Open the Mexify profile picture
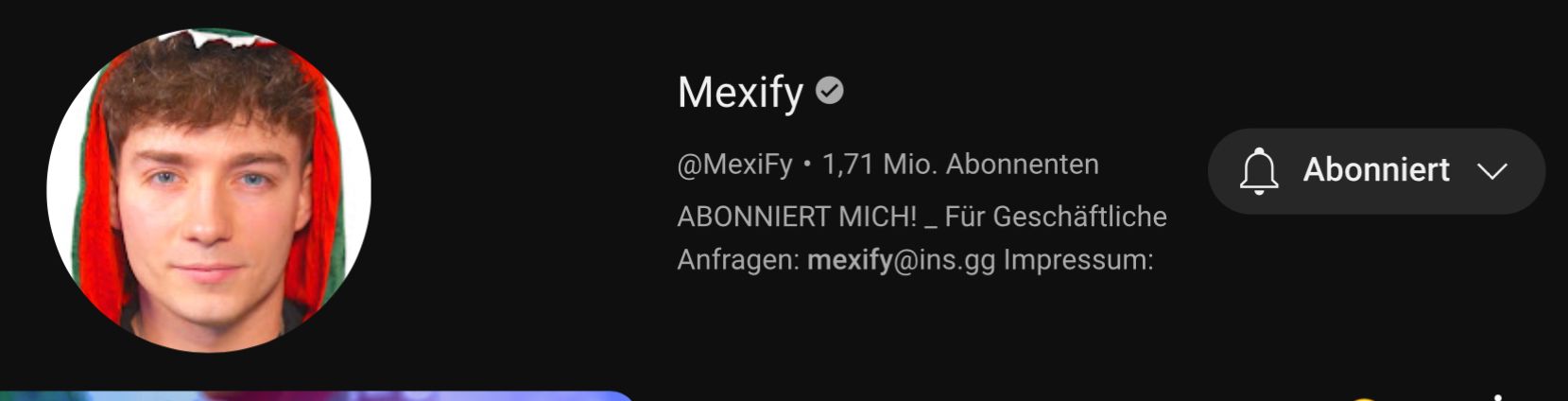Screen dimensions: 1568x401 coord(209,190)
